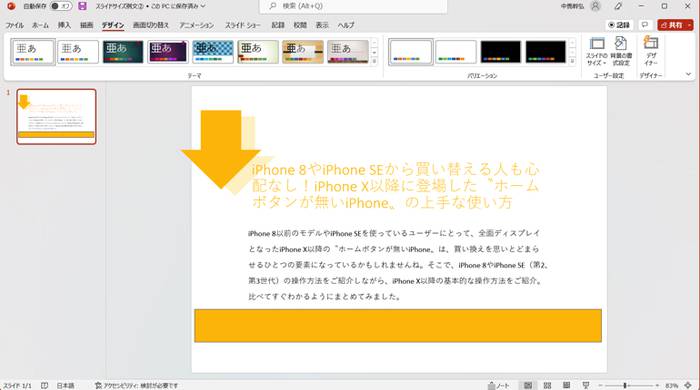Click the 背景の書式設定 icon

pos(621,52)
